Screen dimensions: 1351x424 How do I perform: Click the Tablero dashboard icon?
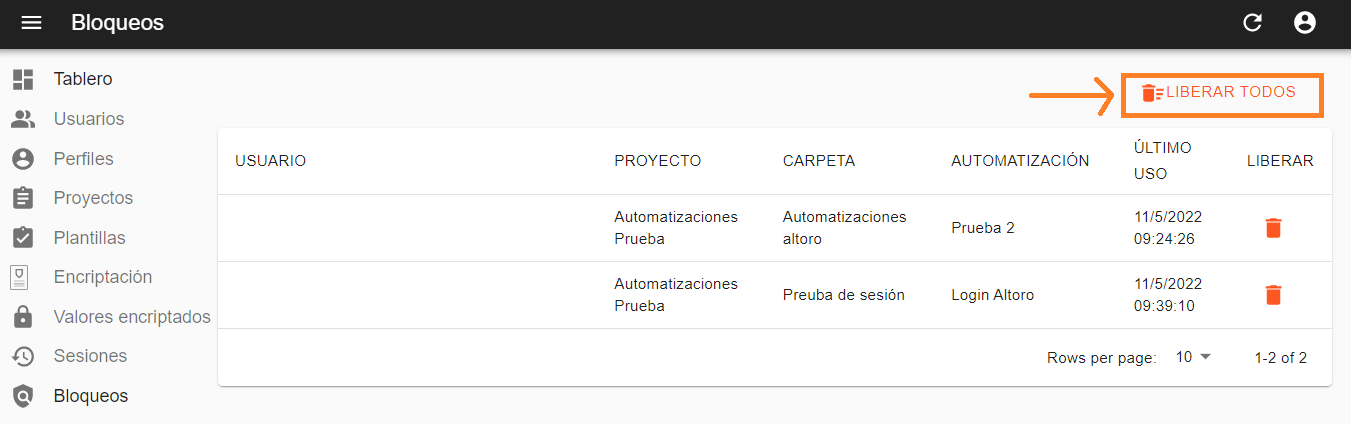(x=23, y=79)
